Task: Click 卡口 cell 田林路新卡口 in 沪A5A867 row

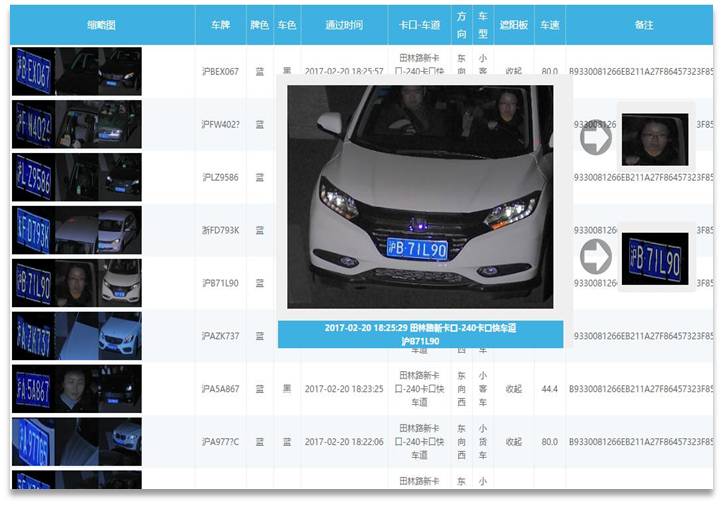Action: coord(419,389)
